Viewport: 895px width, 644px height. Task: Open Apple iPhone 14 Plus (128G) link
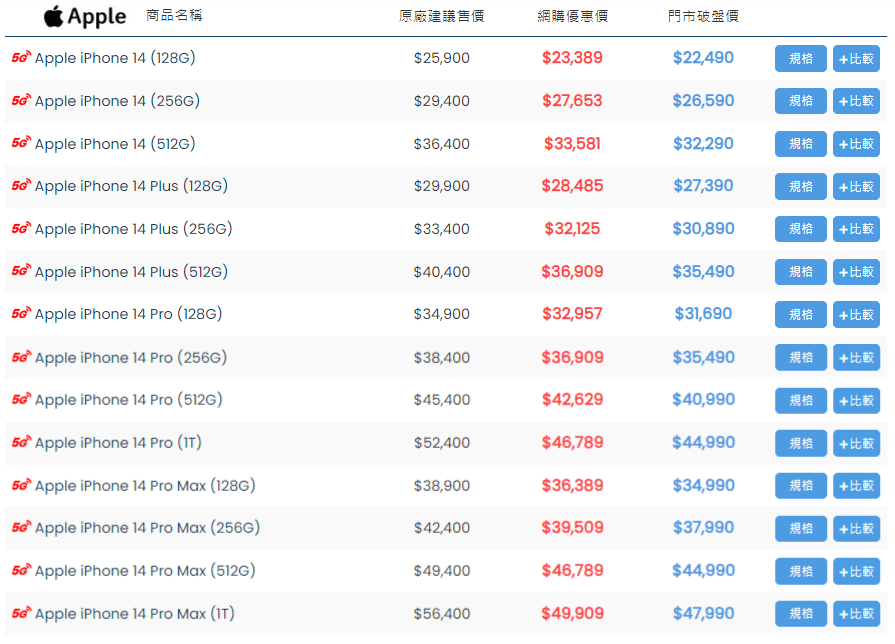[131, 186]
